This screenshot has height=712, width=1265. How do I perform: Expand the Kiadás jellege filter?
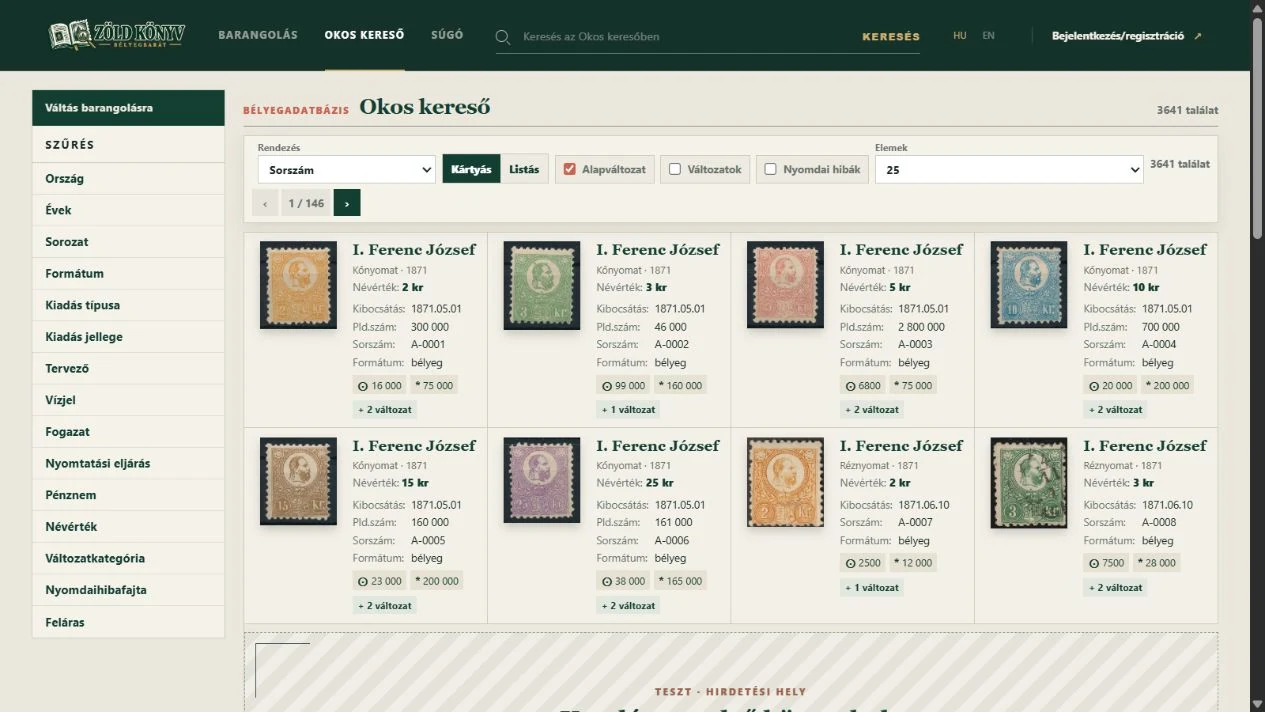[128, 337]
